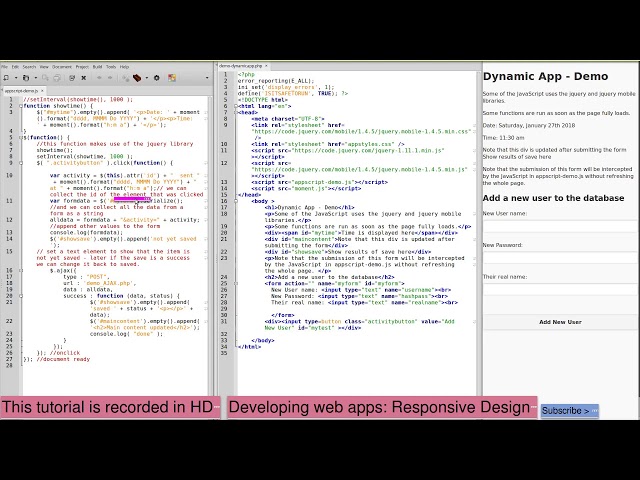Collapse the success function fold marker

(x=21, y=296)
